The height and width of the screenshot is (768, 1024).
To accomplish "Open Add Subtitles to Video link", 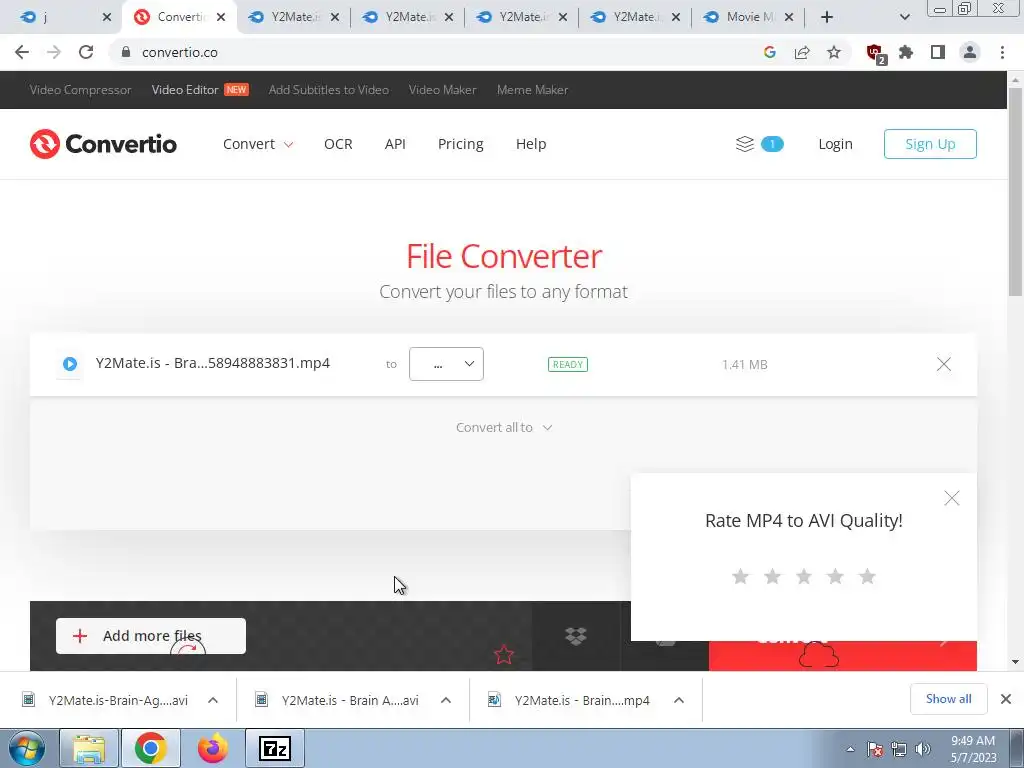I will (328, 89).
